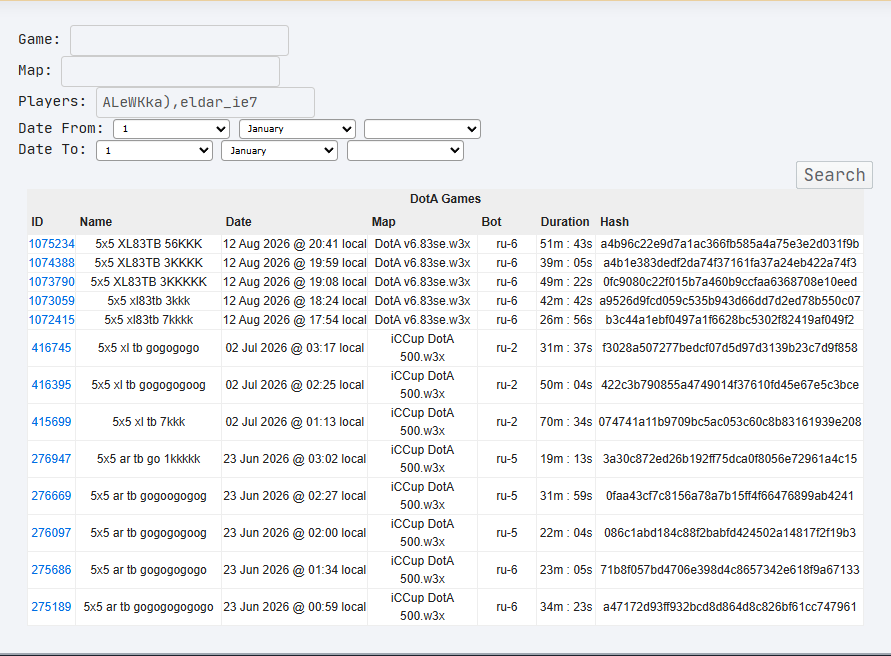Focus the Game input field
This screenshot has height=656, width=891.
[x=179, y=40]
